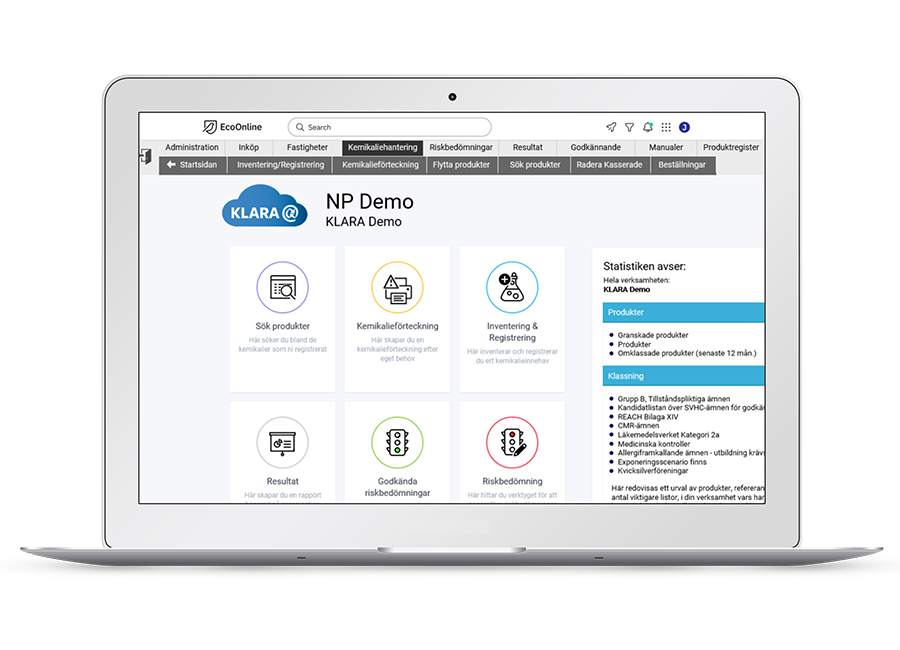Open the Inventering & Registrering flask icon
This screenshot has height=650, width=900.
512,288
